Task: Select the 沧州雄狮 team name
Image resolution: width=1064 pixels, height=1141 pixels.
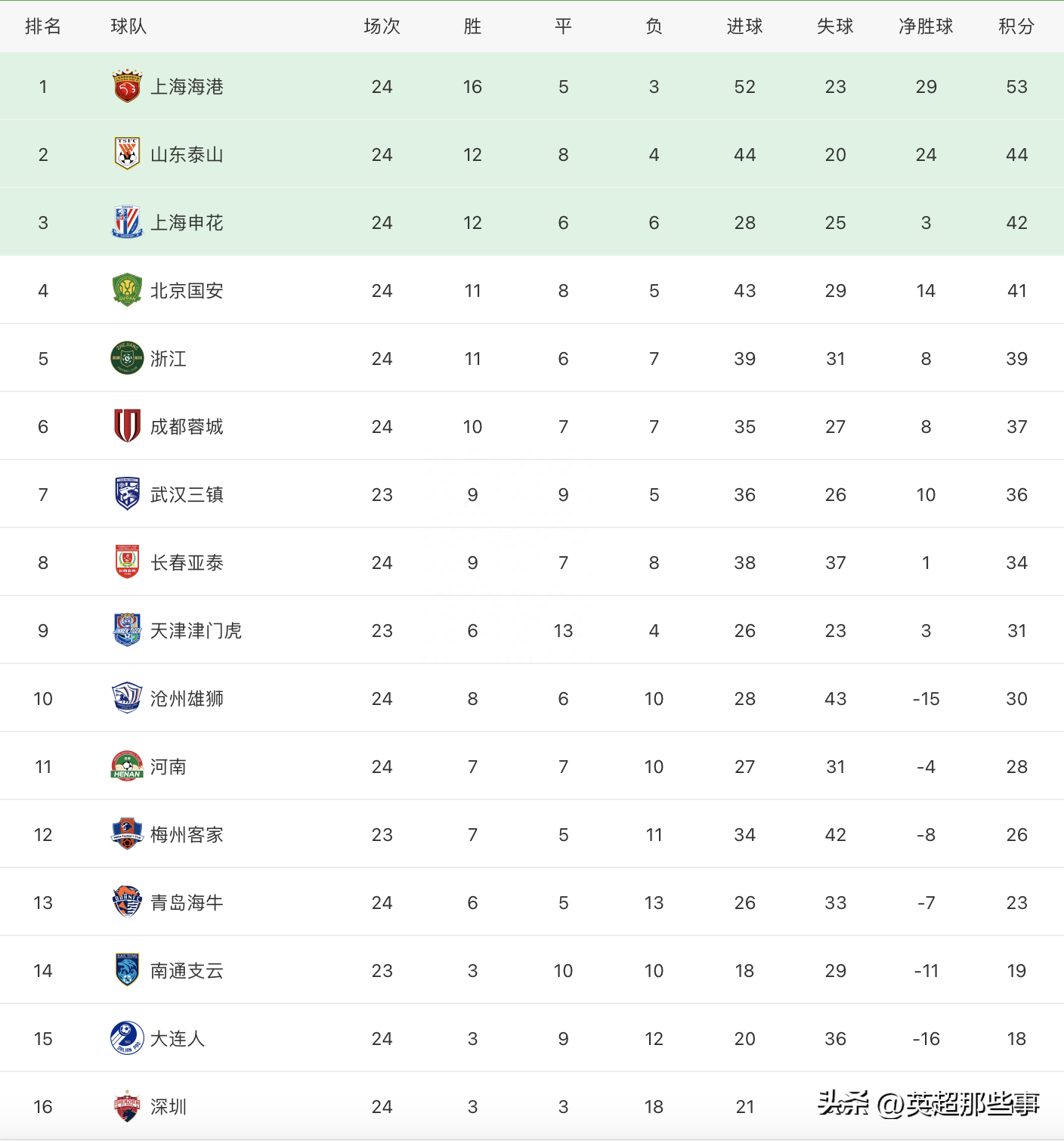Action: point(187,699)
